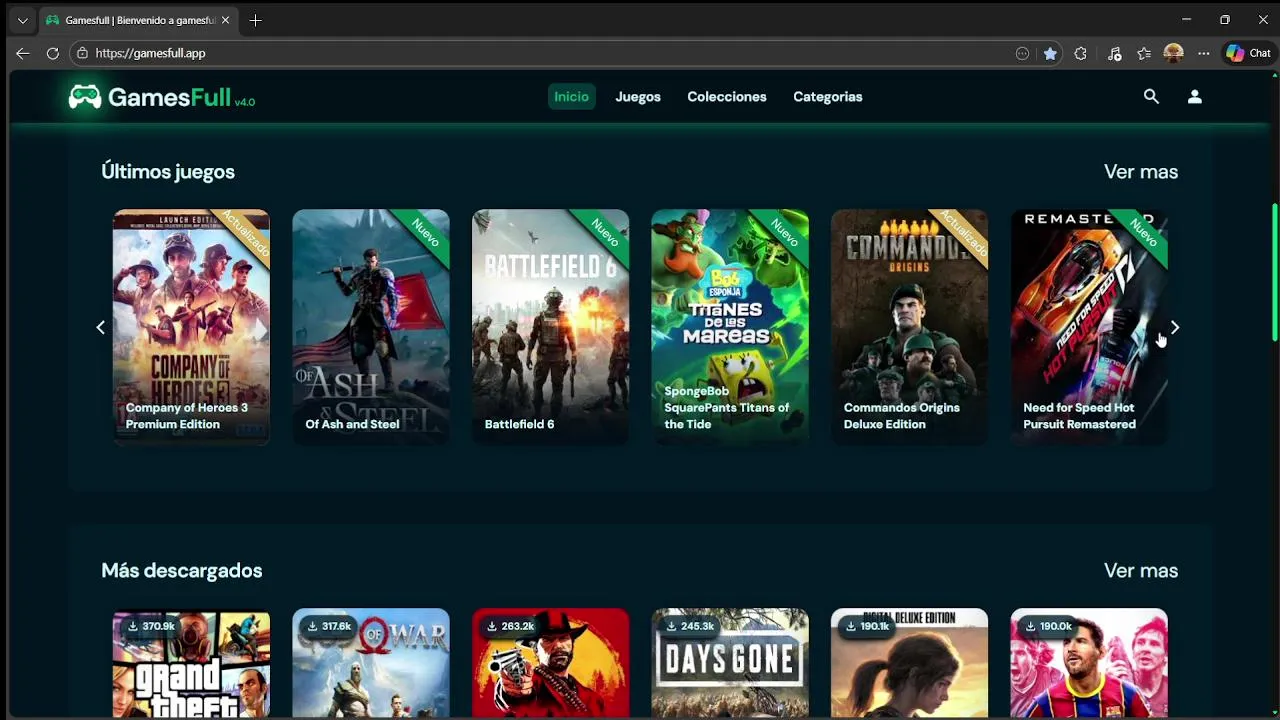Click the 370.9k download count badge
1280x720 pixels.
coord(150,626)
